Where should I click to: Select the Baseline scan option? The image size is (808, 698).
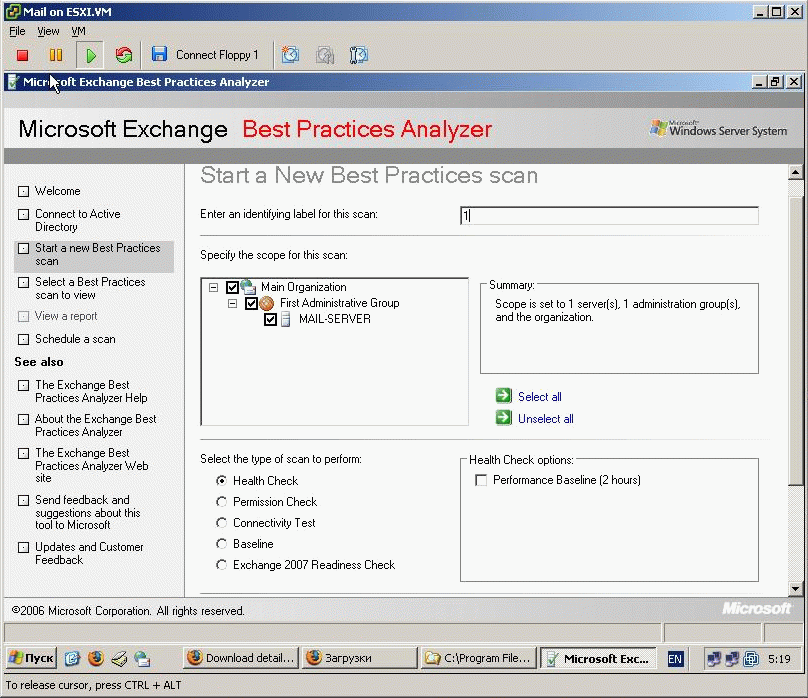tap(222, 544)
